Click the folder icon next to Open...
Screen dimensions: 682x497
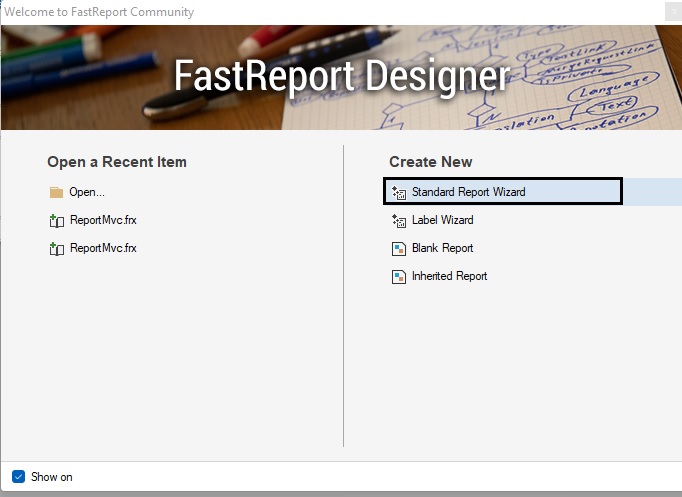pyautogui.click(x=56, y=192)
